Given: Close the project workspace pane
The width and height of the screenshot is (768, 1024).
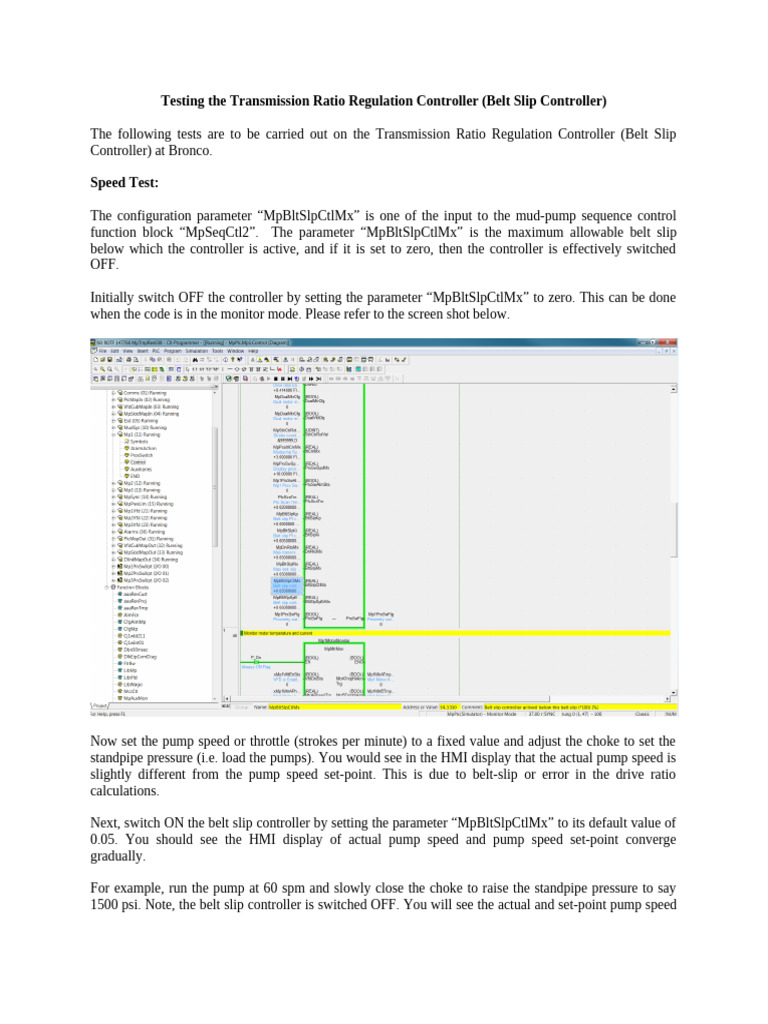Looking at the screenshot, I should (217, 387).
